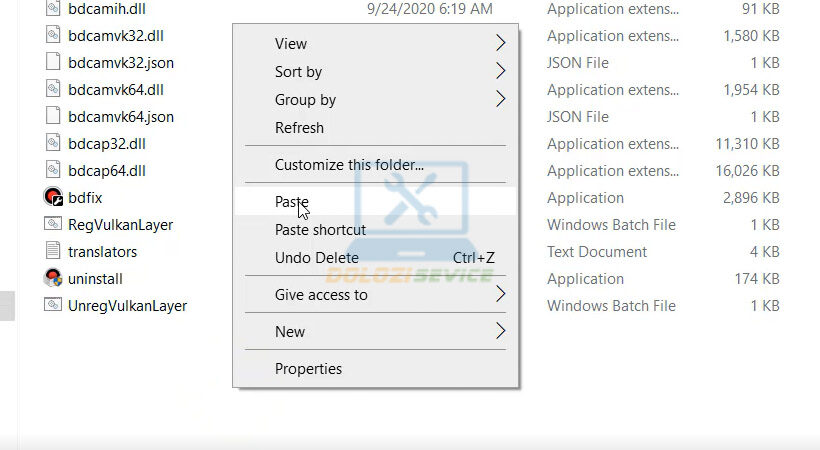Image resolution: width=820 pixels, height=450 pixels.
Task: Choose Undo Delete from context menu
Action: click(x=316, y=258)
